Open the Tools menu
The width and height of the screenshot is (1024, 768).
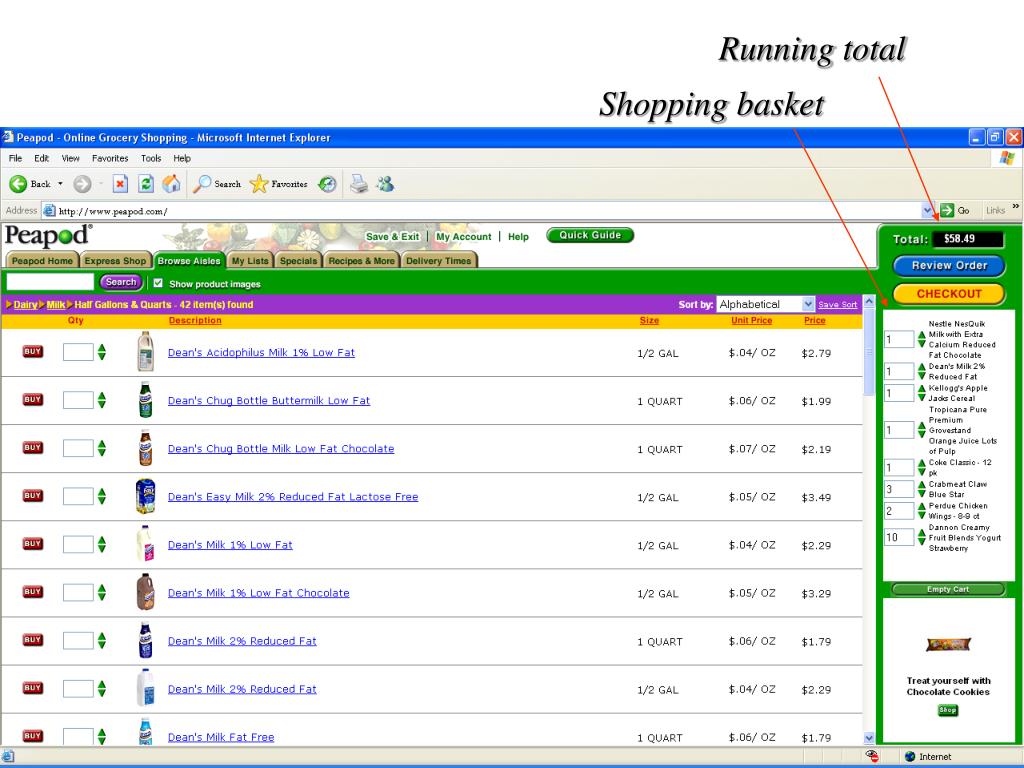pos(151,158)
